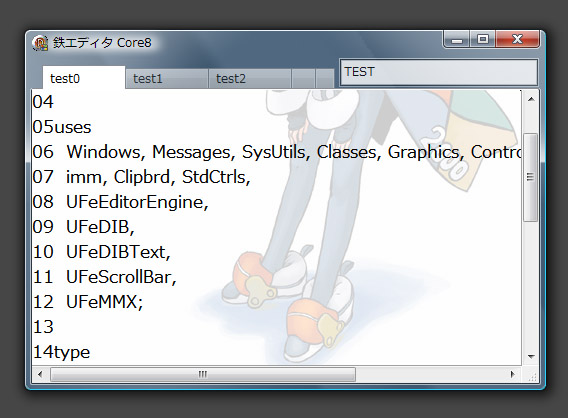Click the horizontal scrollbar left arrow
568x418 pixels.
40,374
